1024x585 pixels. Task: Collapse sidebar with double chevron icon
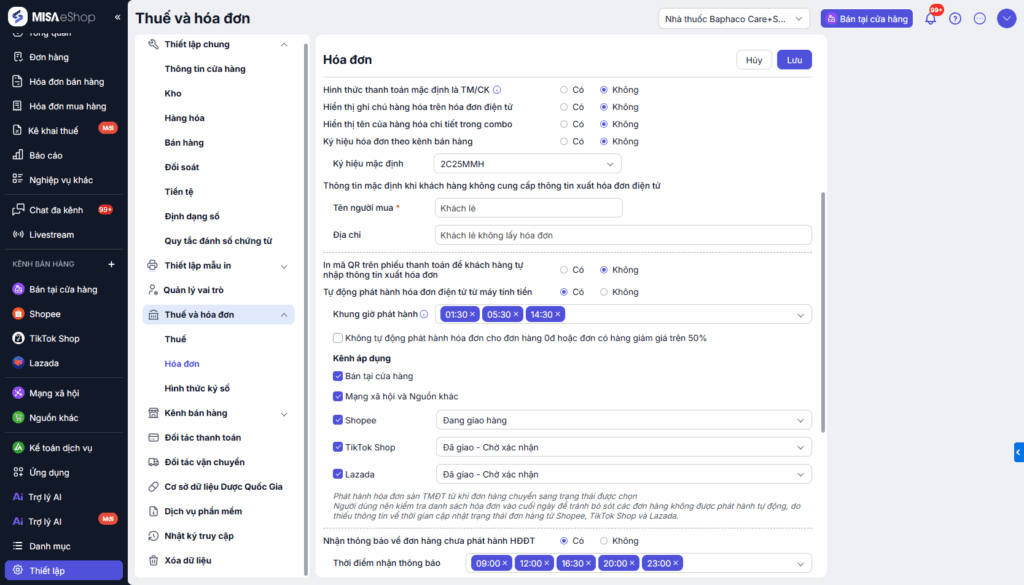(x=117, y=18)
